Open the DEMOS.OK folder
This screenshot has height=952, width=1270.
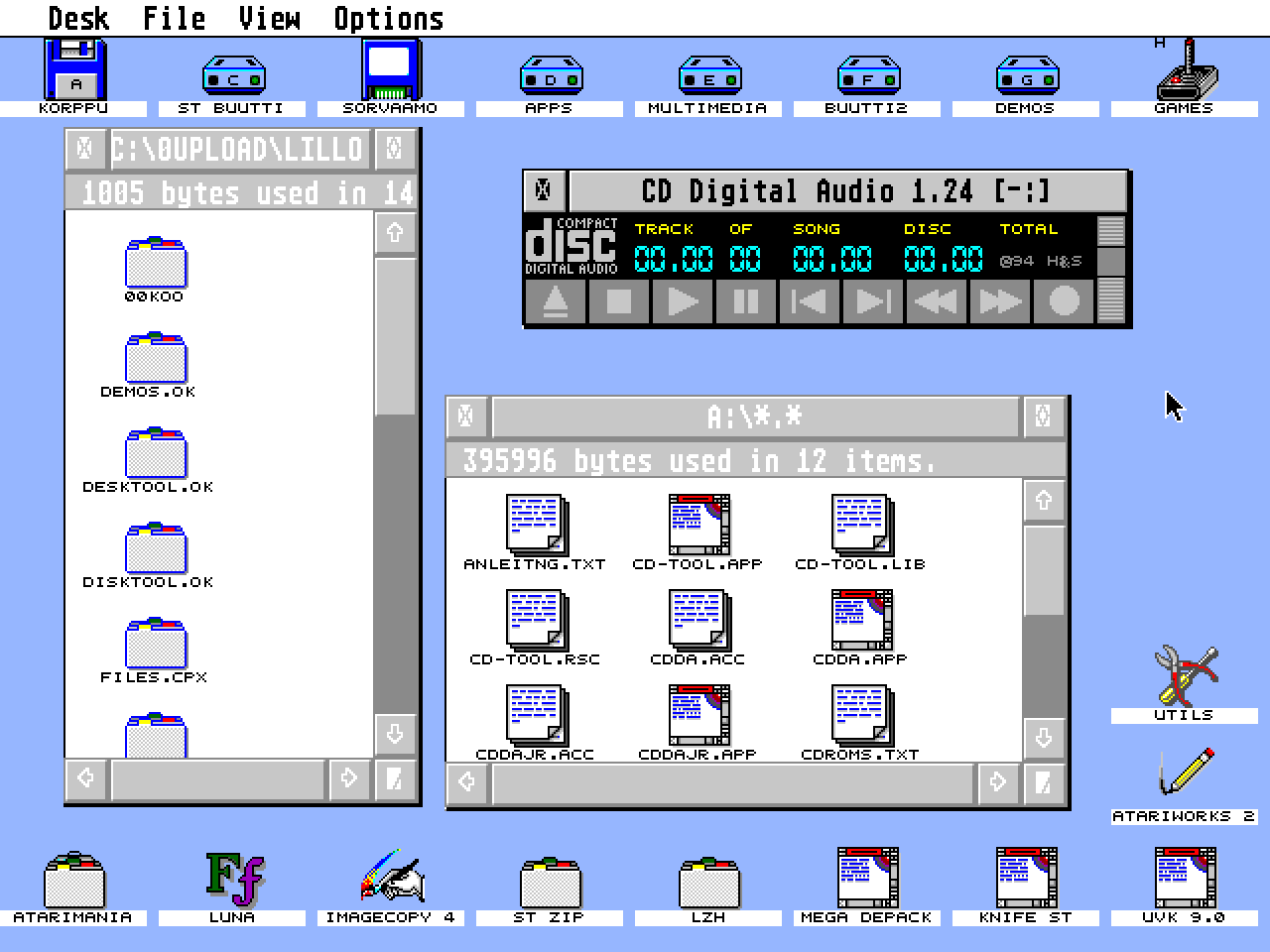click(x=154, y=357)
